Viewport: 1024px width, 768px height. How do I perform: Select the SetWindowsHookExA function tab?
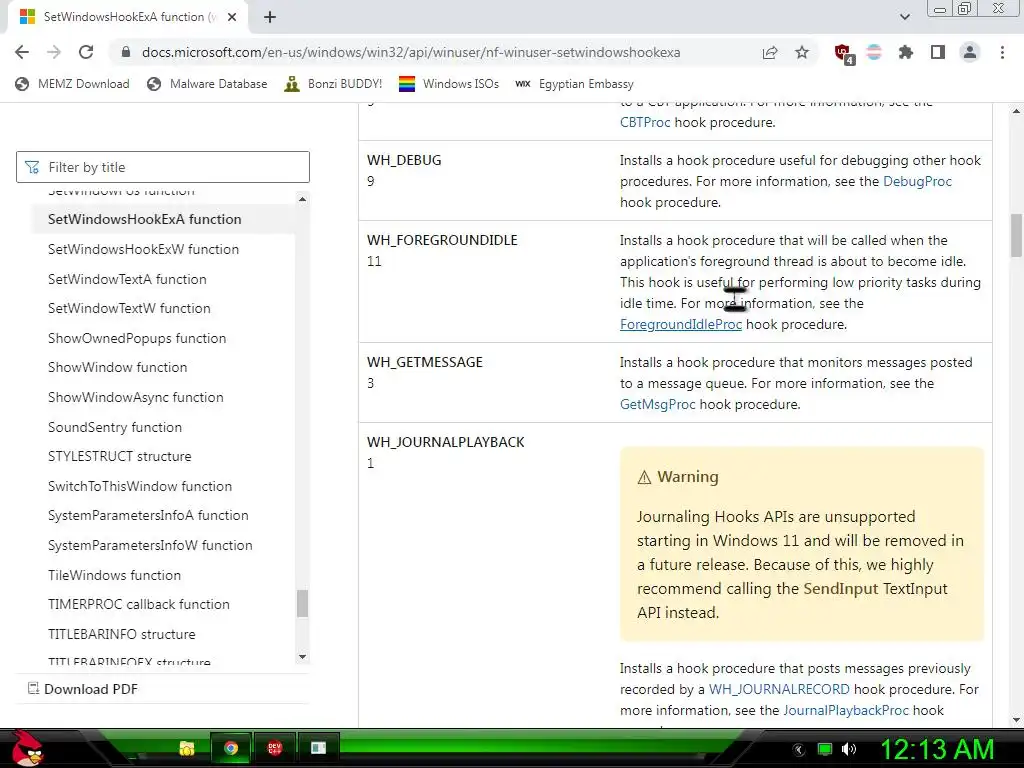tap(128, 17)
